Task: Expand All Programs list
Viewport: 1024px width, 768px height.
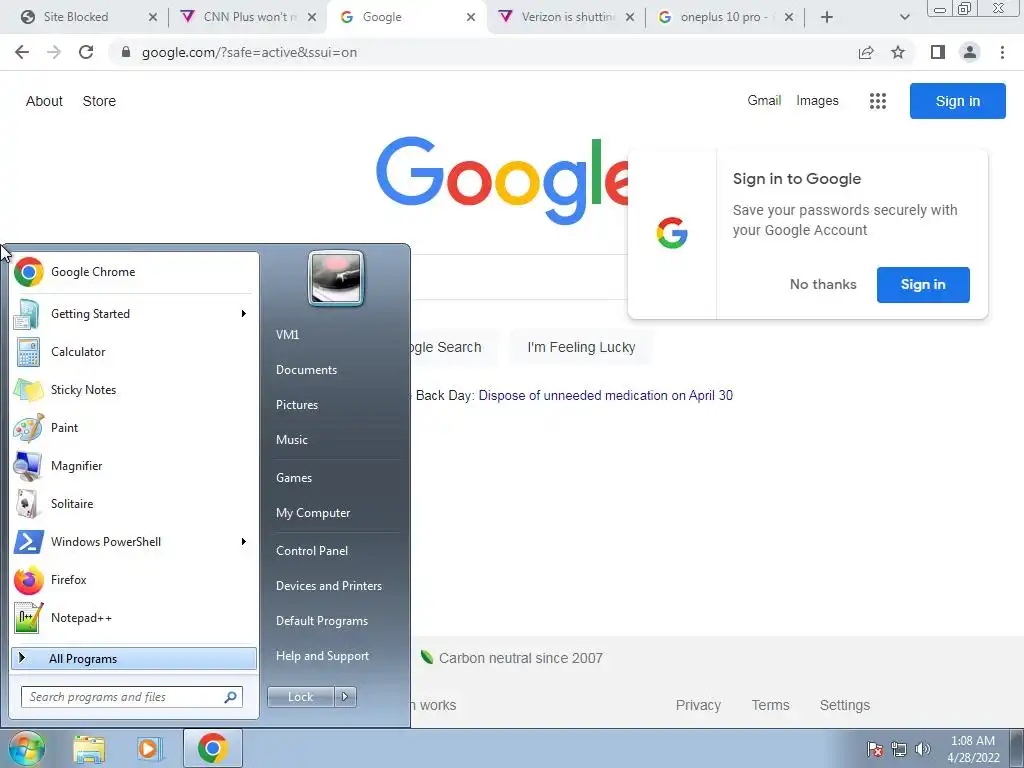Action: 134,659
